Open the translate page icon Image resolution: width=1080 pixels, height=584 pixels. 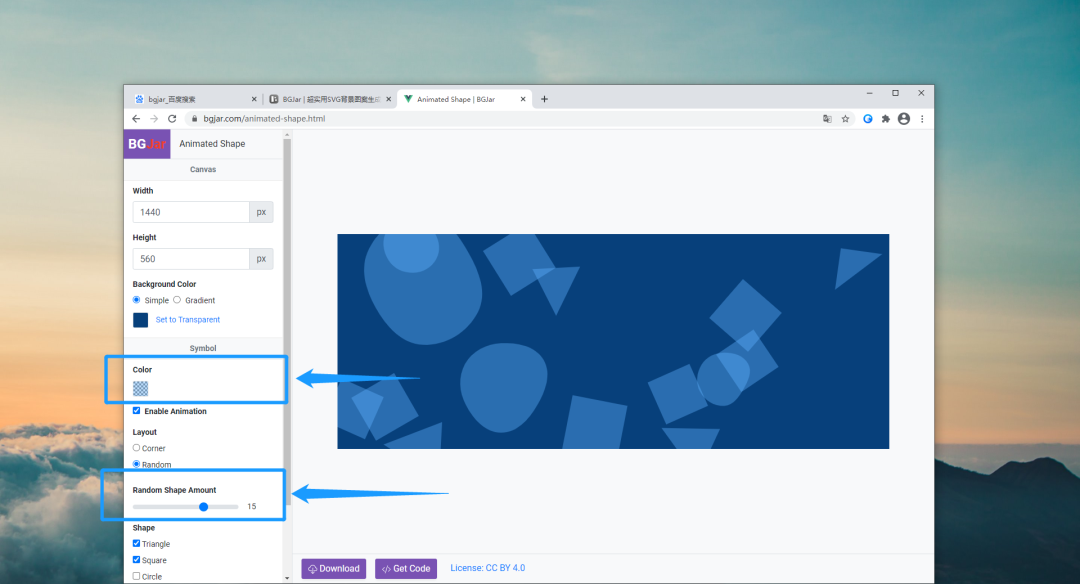pos(827,118)
